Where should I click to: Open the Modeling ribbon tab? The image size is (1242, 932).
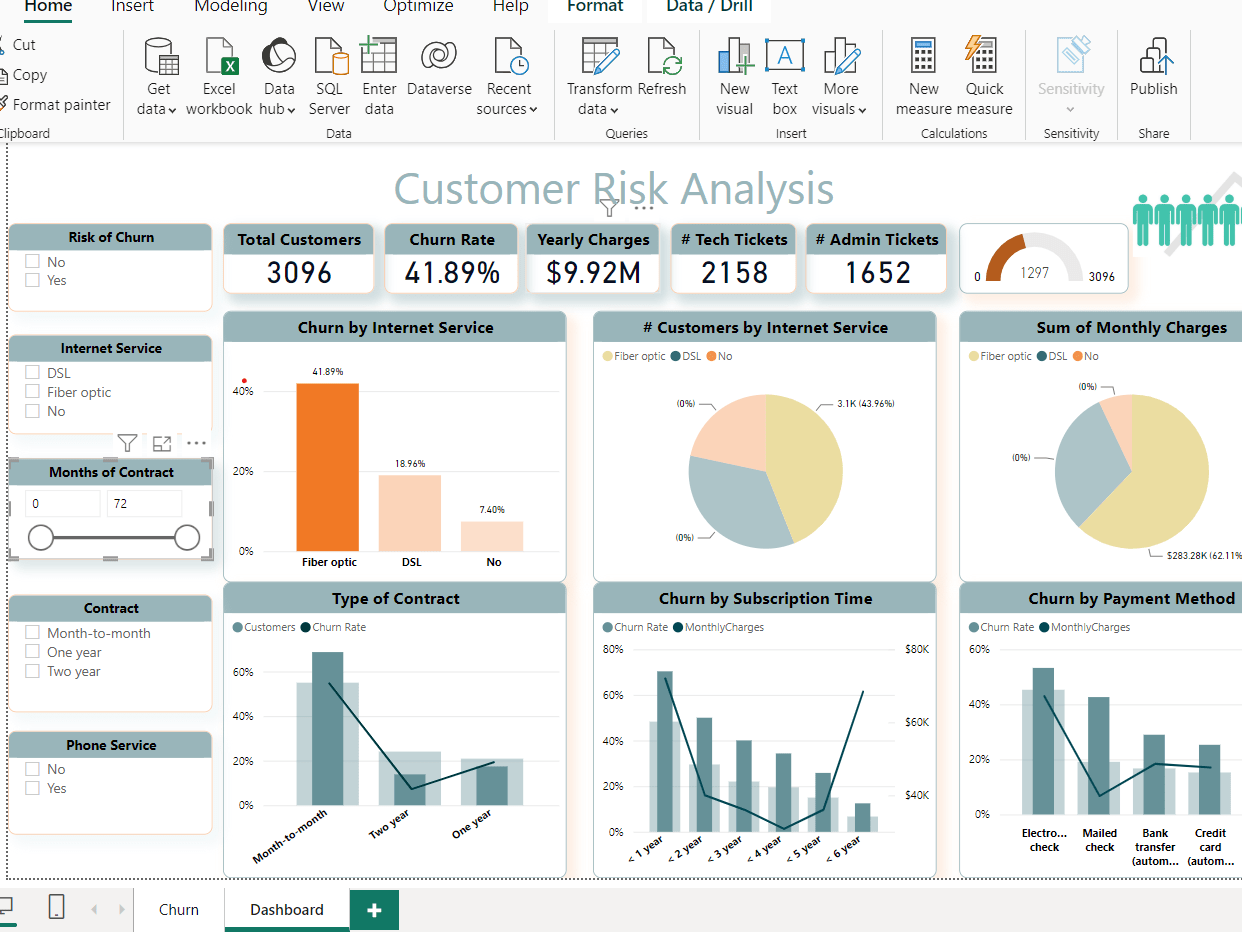coord(230,8)
